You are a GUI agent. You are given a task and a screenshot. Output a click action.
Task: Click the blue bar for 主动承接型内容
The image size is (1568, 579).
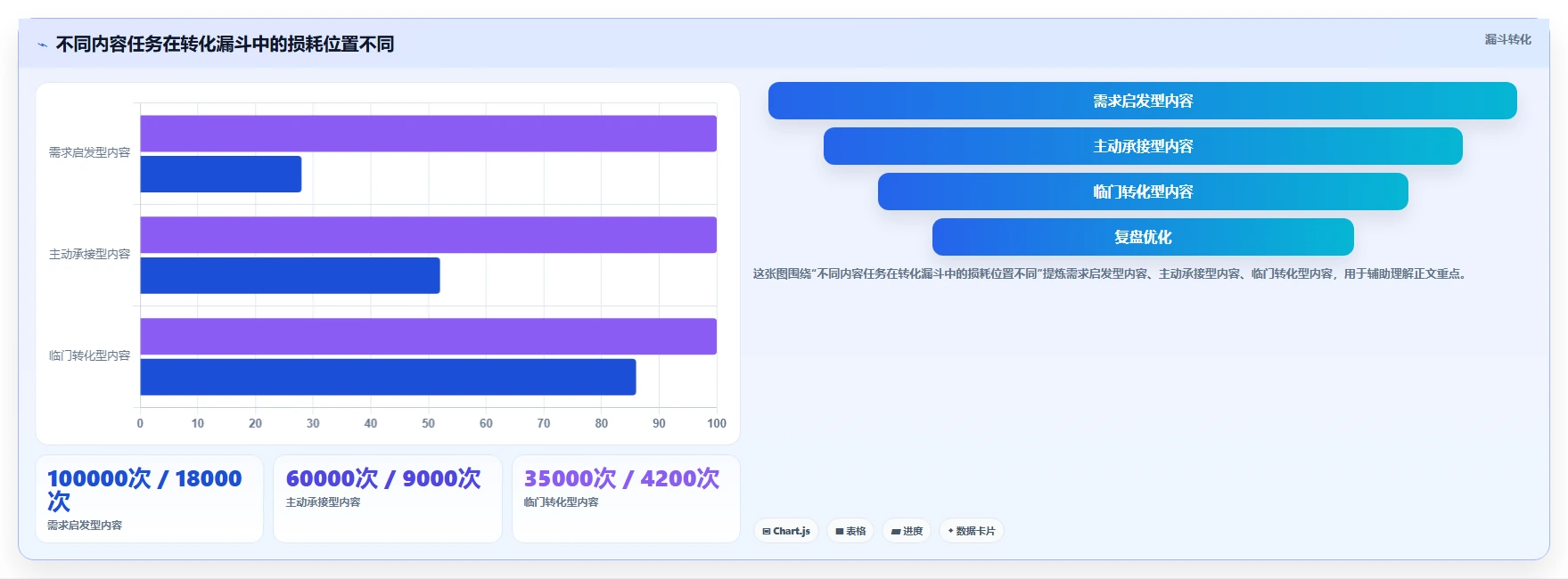point(290,275)
